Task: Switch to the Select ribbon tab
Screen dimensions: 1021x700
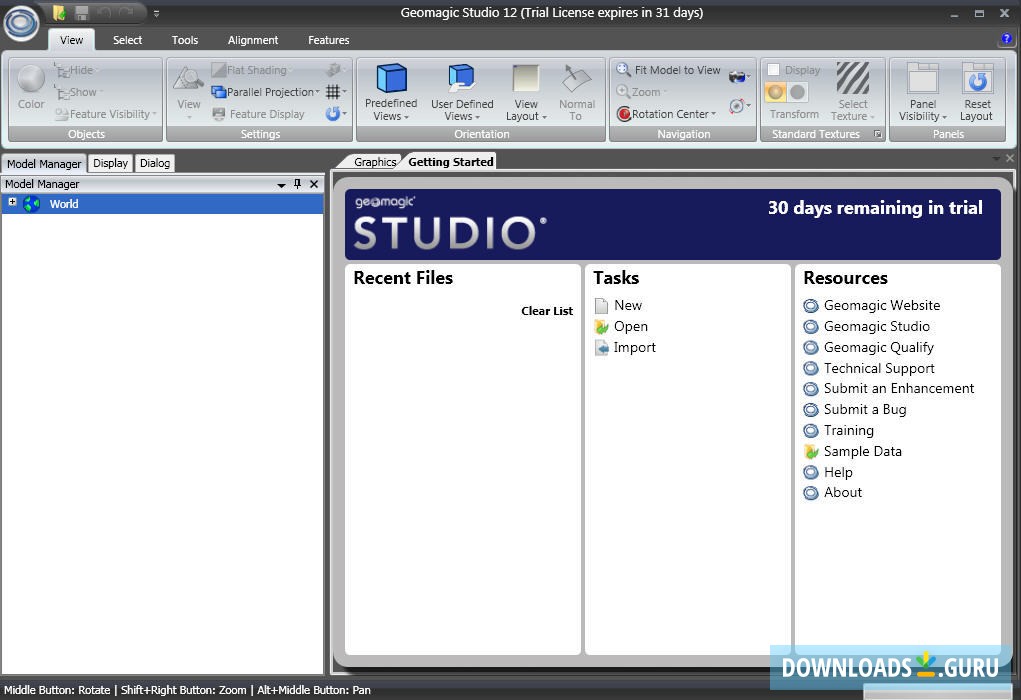Action: click(127, 40)
